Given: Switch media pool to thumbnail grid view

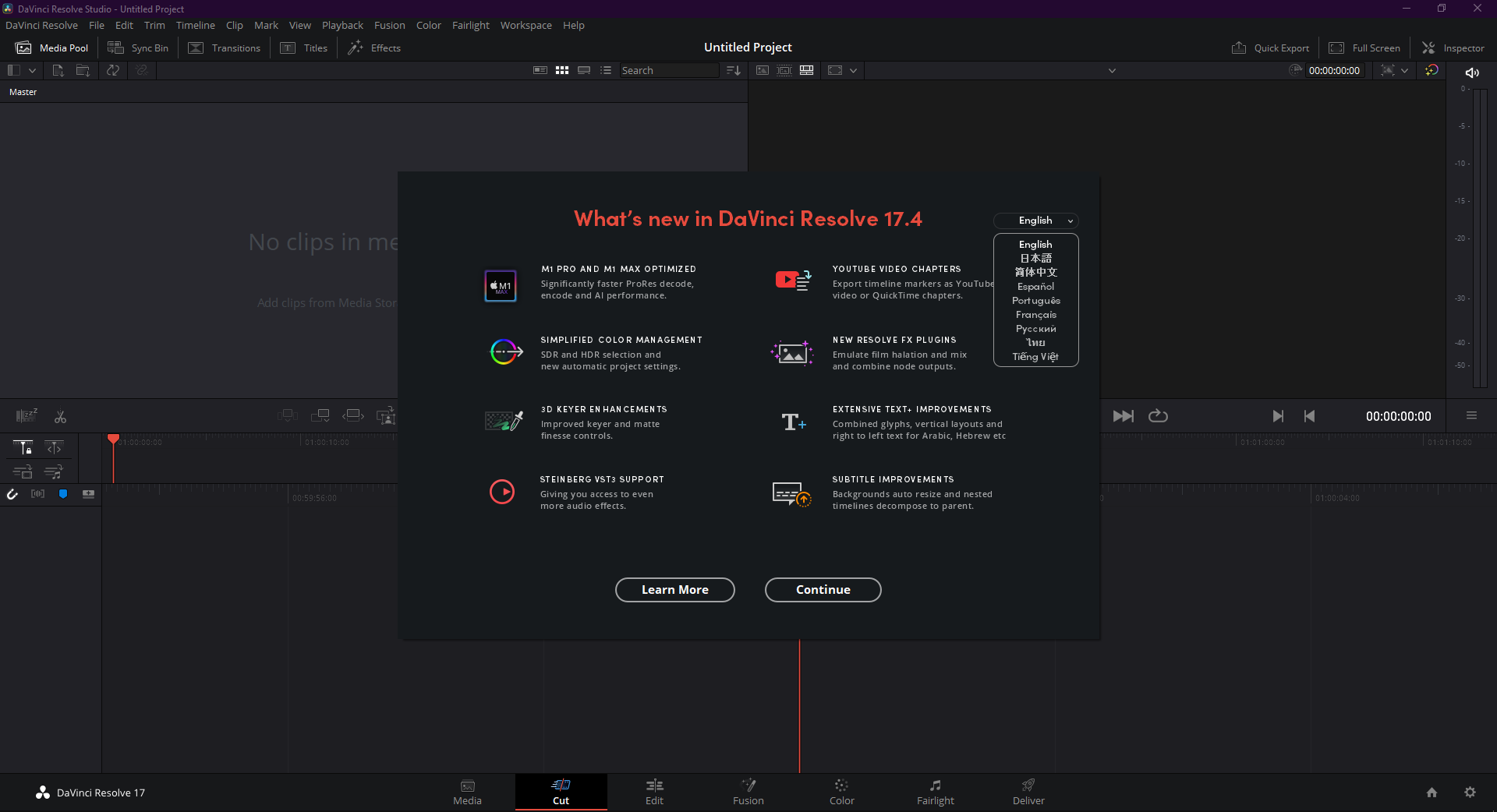Looking at the screenshot, I should coord(562,70).
